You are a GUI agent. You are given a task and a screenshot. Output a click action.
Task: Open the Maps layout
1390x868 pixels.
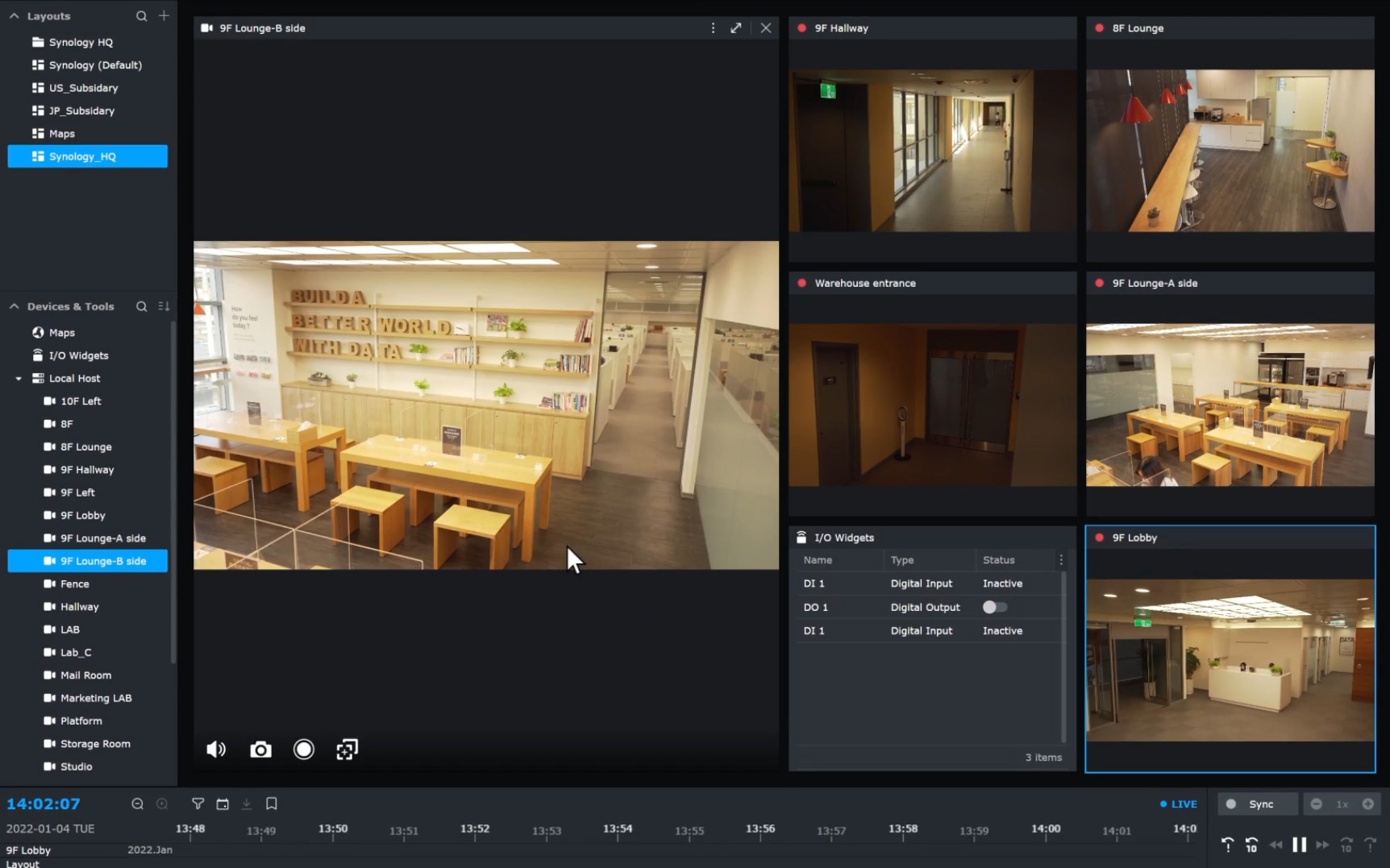(x=87, y=133)
